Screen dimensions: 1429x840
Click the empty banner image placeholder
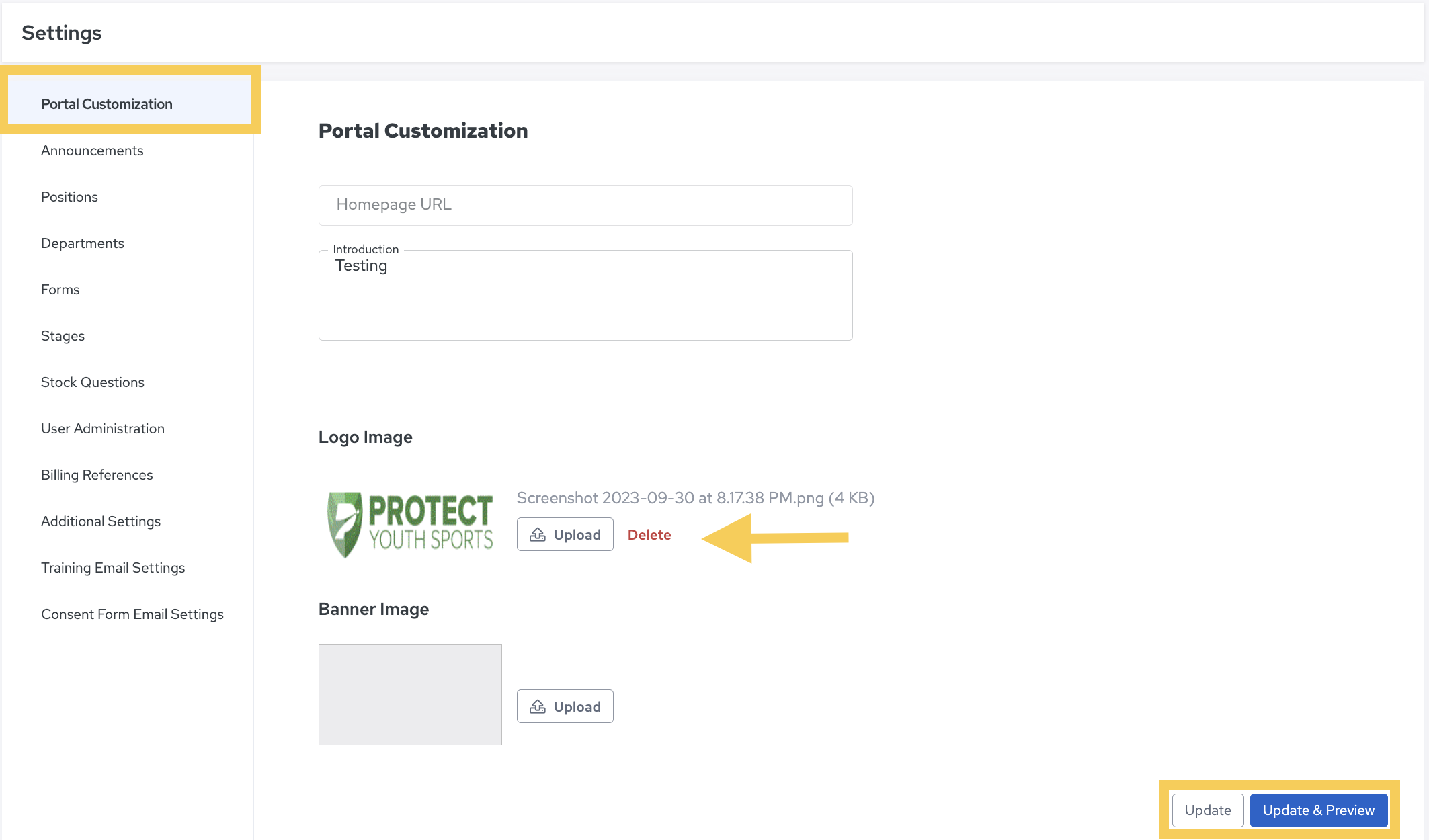410,695
